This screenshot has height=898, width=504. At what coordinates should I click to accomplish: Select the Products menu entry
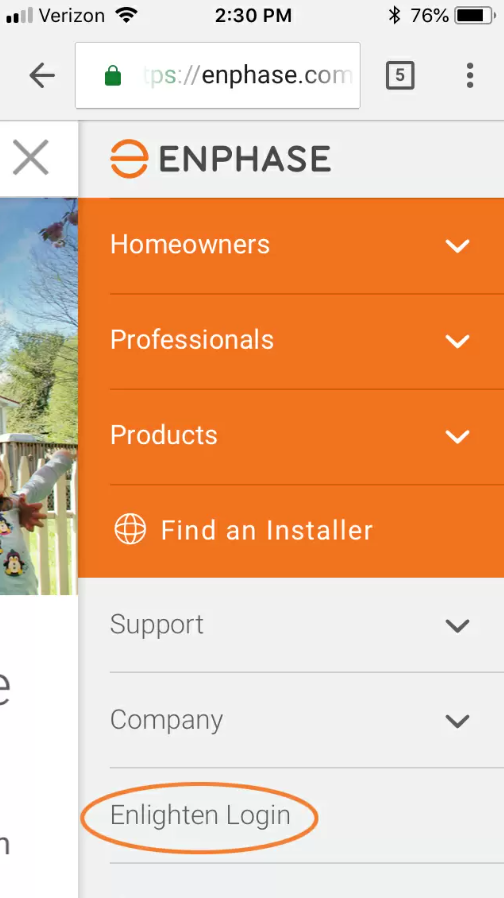click(x=164, y=435)
